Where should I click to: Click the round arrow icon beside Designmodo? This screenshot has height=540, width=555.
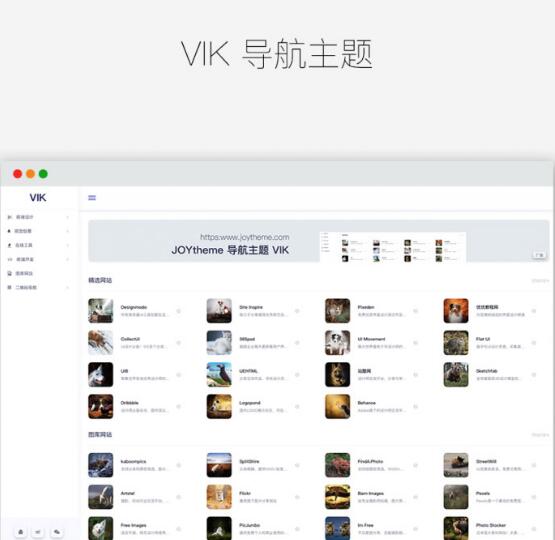click(x=179, y=311)
